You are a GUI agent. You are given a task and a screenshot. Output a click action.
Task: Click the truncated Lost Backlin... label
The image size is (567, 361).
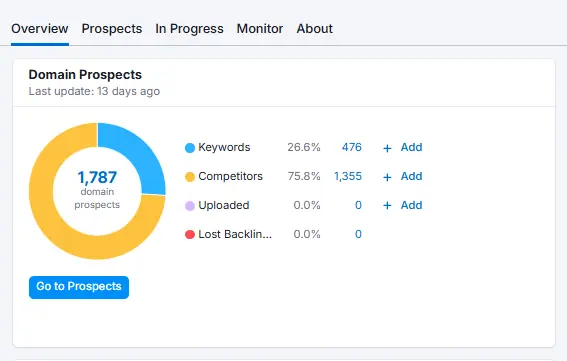[235, 234]
